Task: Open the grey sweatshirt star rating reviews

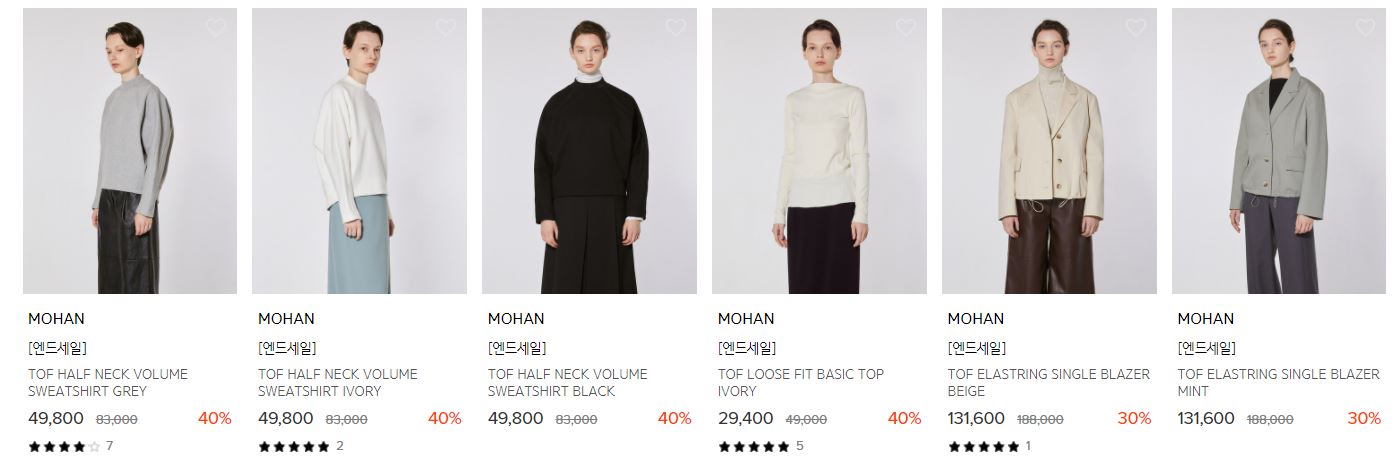Action: [x=70, y=446]
